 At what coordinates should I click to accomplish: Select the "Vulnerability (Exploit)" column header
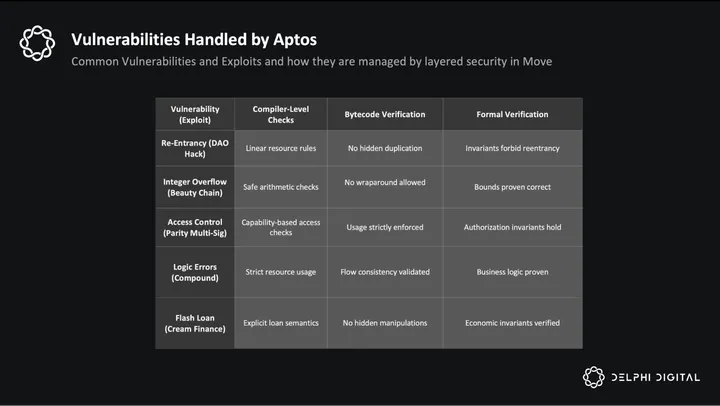click(x=195, y=114)
